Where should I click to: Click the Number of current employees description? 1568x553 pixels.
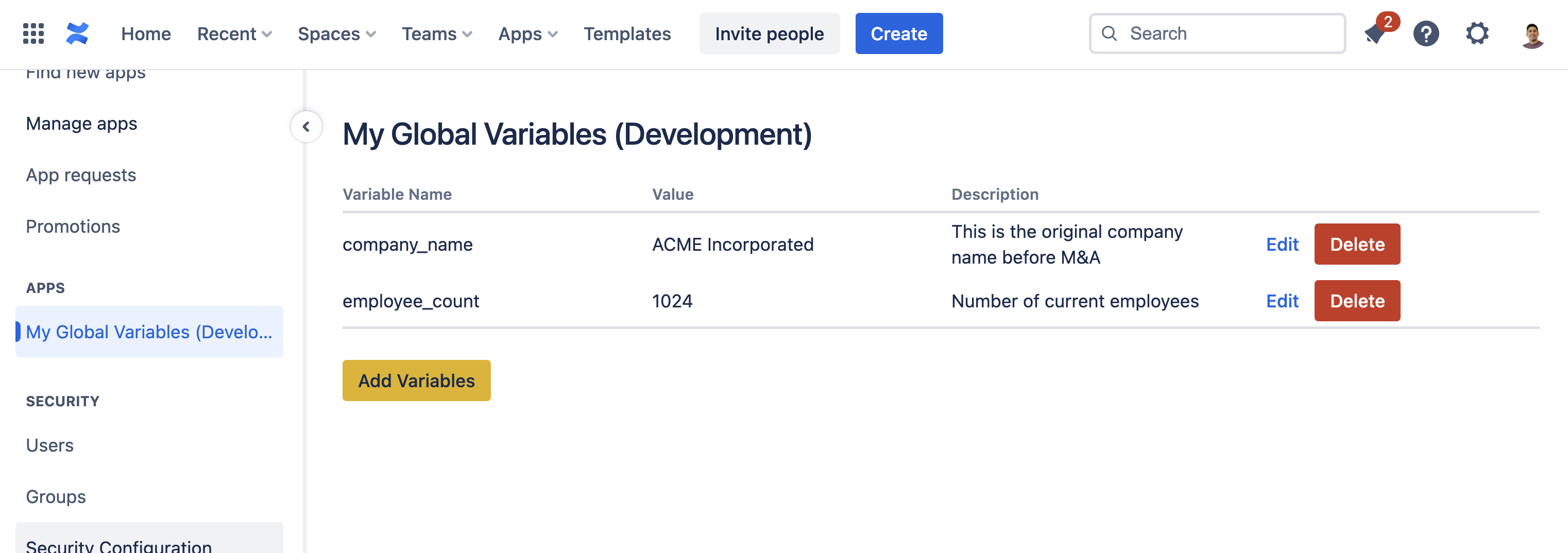tap(1075, 301)
